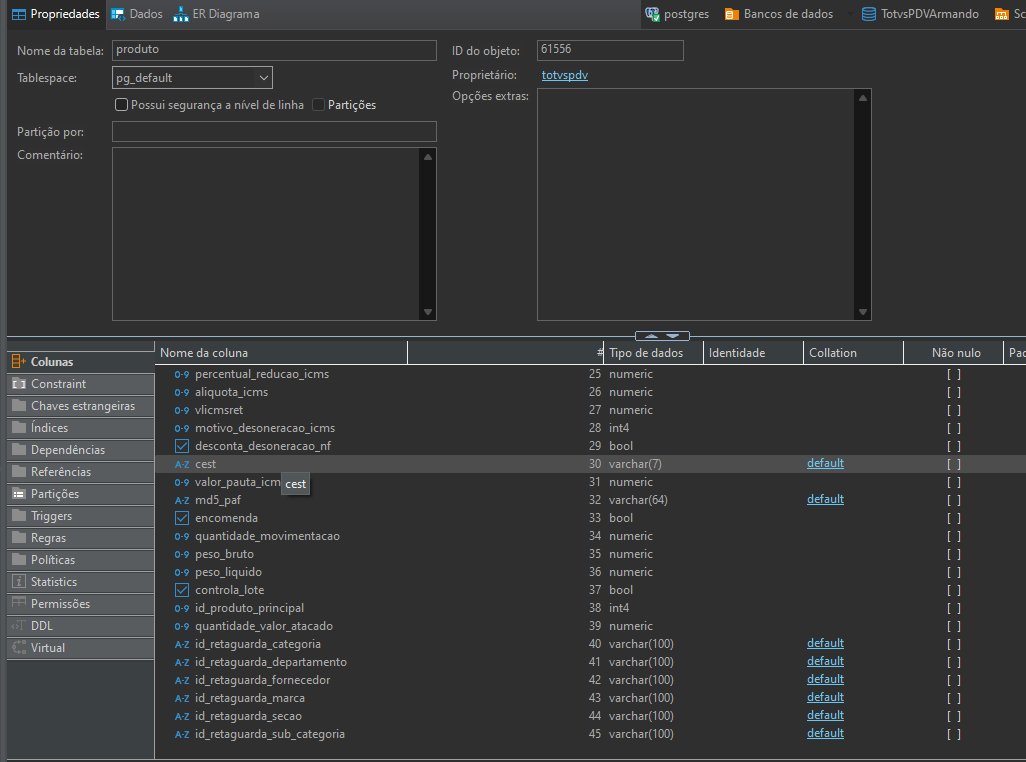Select the Chaves estrangeiras folder icon
Viewport: 1026px width, 762px height.
click(18, 406)
